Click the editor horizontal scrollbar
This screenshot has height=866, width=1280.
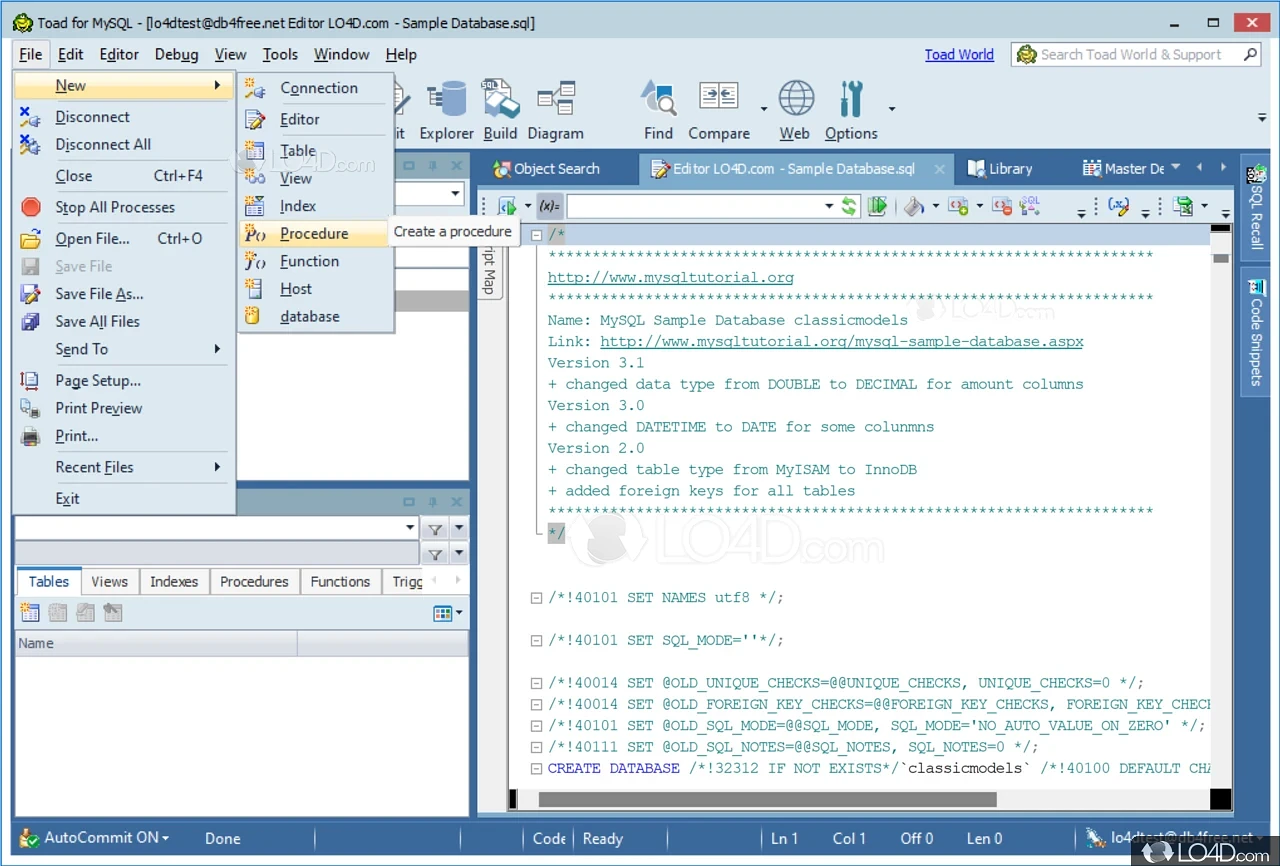coord(767,799)
